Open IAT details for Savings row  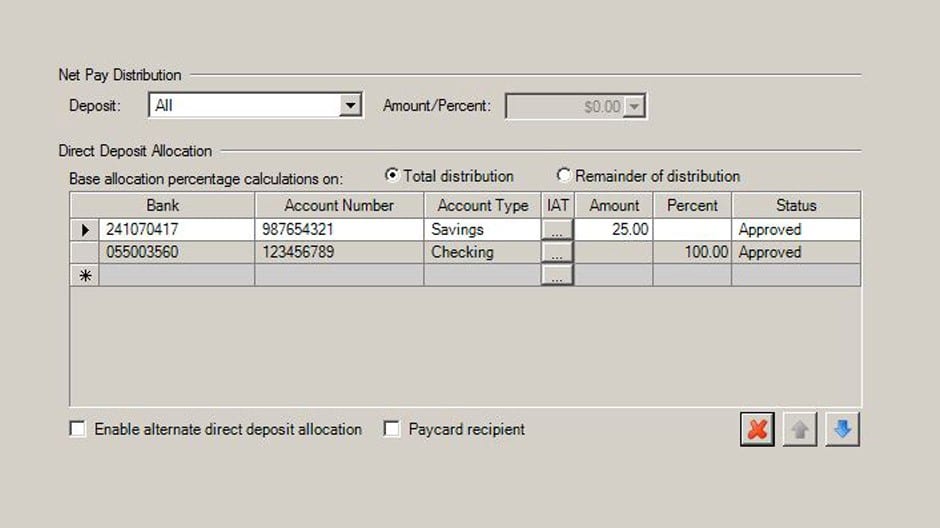[557, 230]
